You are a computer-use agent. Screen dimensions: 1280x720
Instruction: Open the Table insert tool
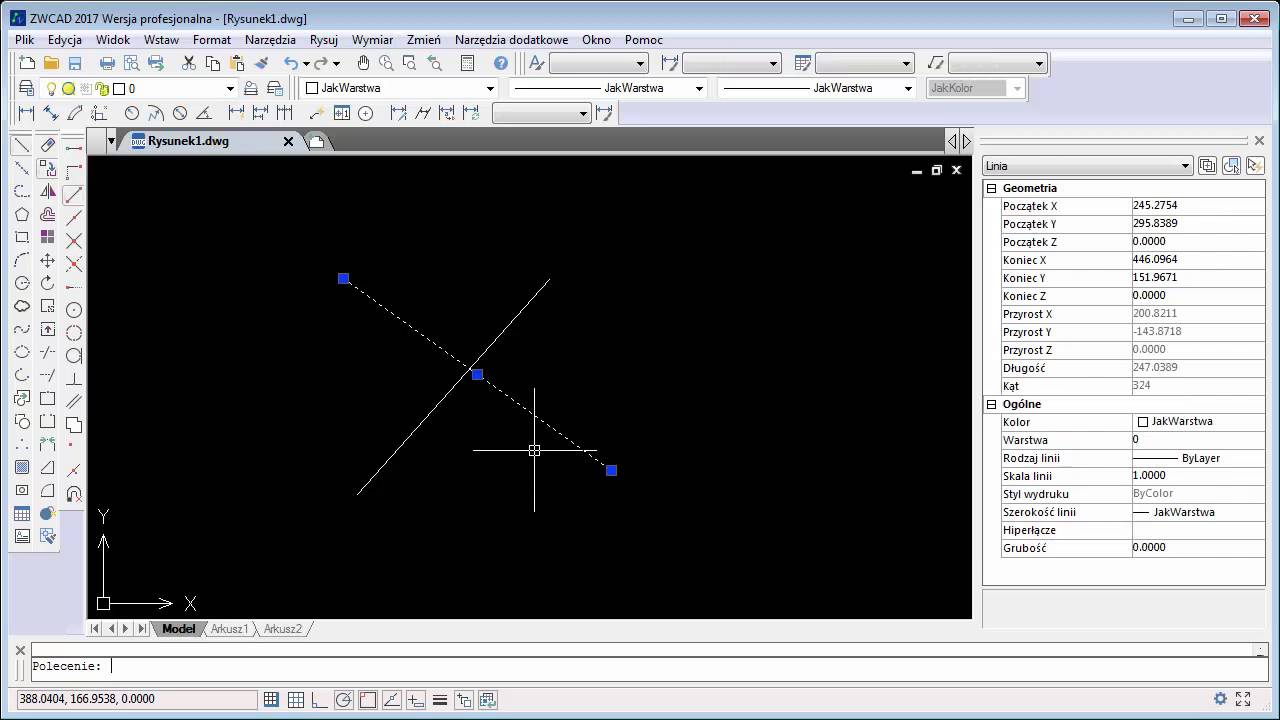[x=21, y=513]
